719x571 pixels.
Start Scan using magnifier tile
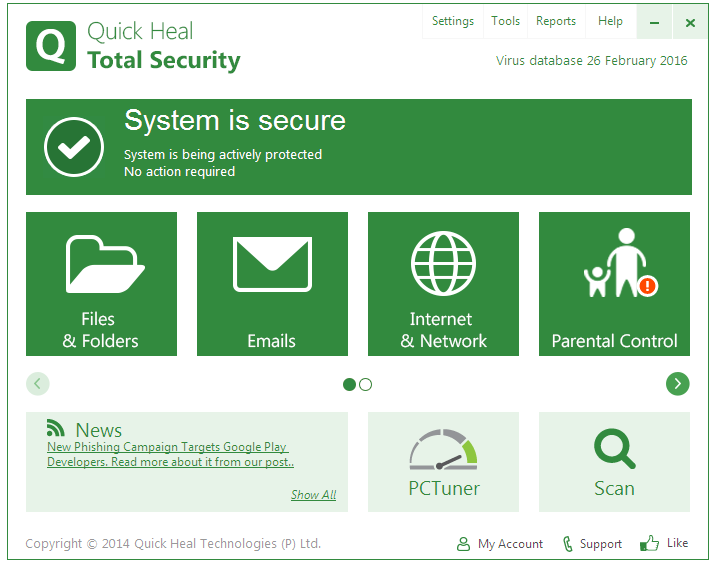coord(614,462)
